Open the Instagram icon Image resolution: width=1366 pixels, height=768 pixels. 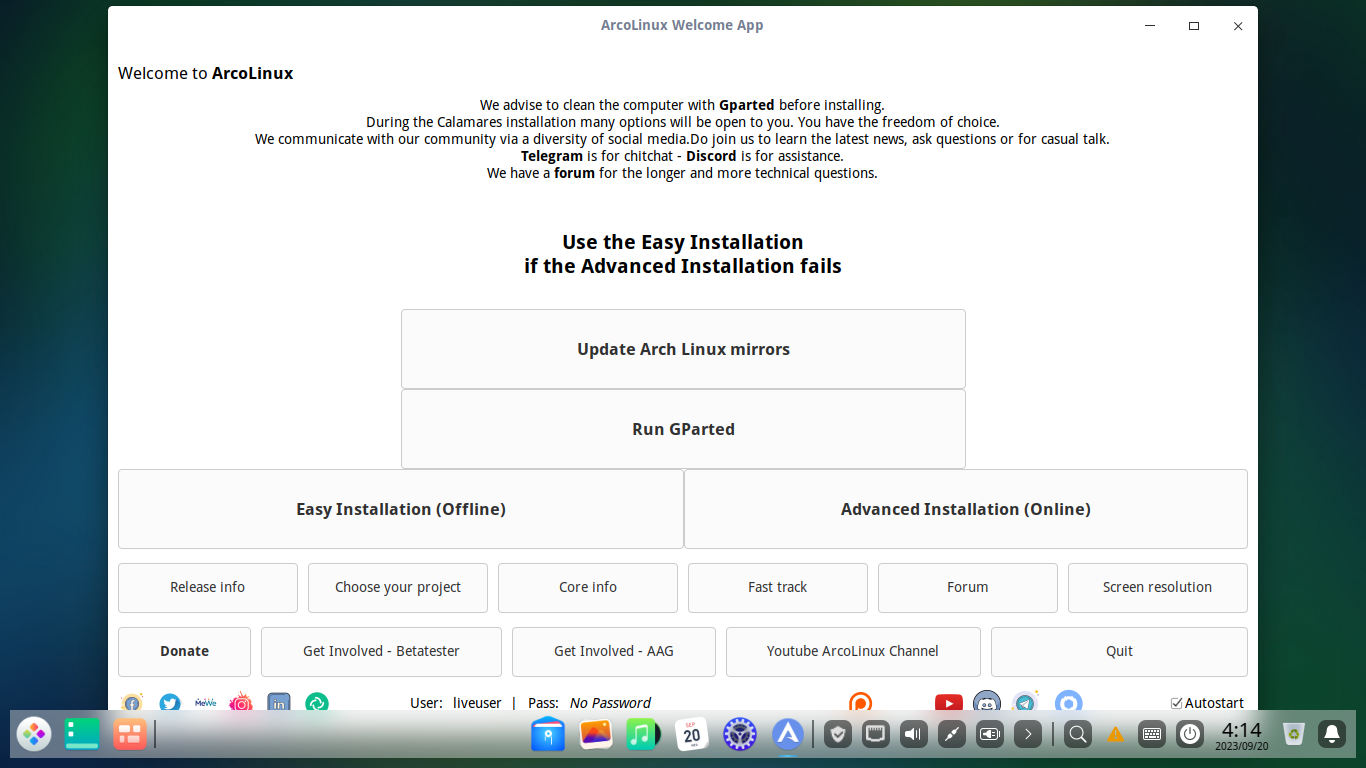tap(241, 703)
